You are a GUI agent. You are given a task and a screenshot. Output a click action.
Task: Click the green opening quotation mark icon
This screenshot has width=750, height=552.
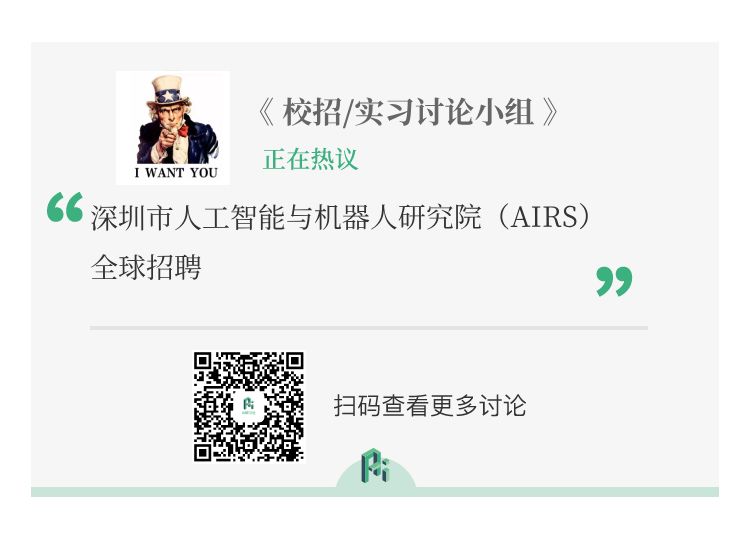pyautogui.click(x=65, y=207)
